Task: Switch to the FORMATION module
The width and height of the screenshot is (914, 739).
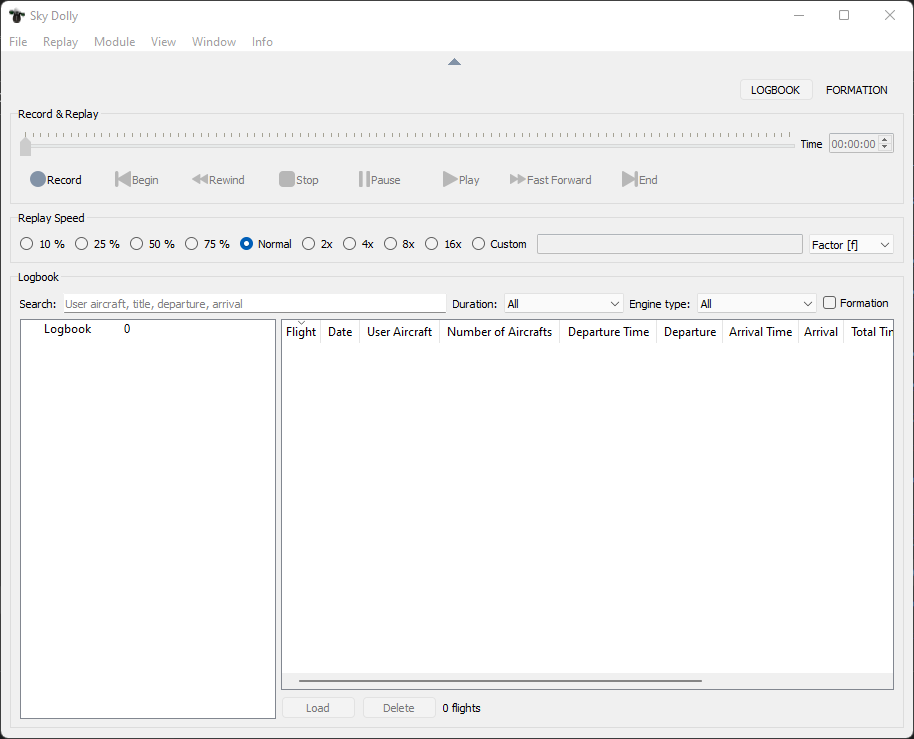Action: pos(856,90)
